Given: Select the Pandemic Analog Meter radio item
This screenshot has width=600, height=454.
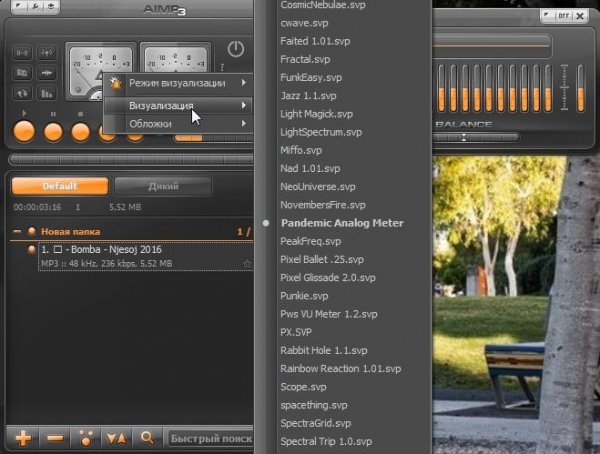Looking at the screenshot, I should point(342,223).
